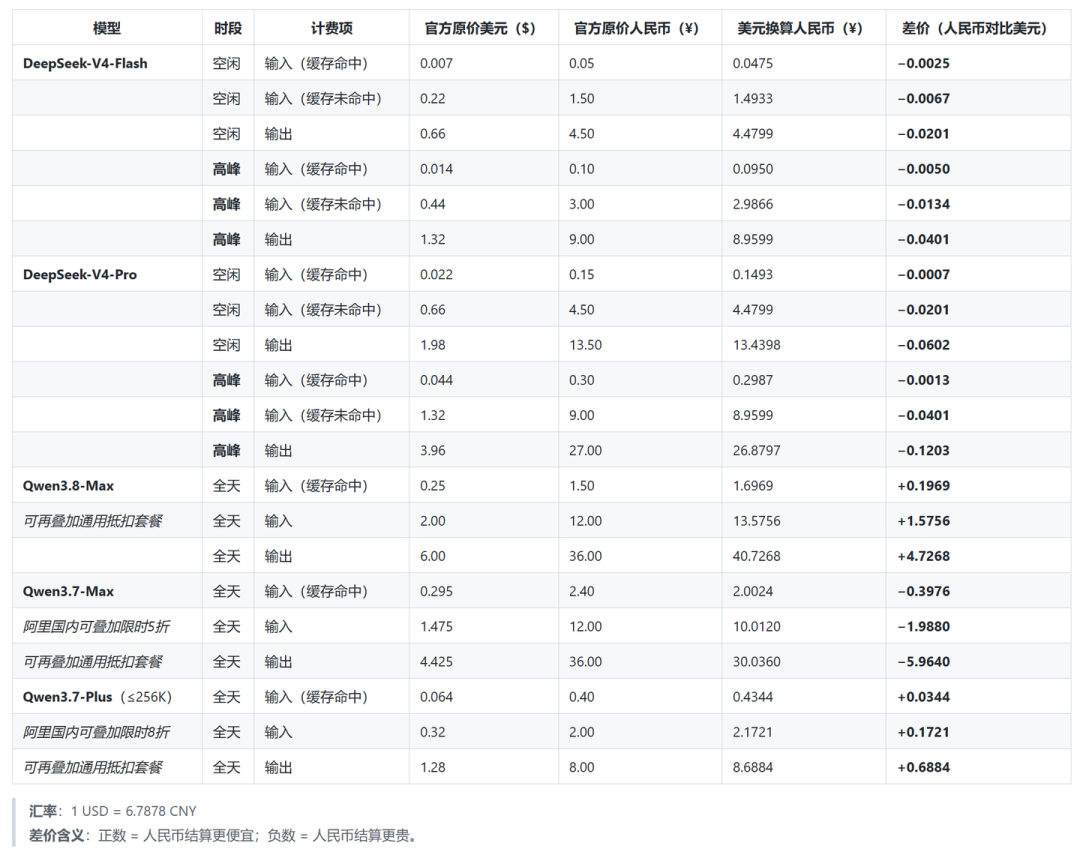The width and height of the screenshot is (1080, 858).
Task: Select the Qwen3.7-Plus (≤256K) model name
Action: [97, 697]
